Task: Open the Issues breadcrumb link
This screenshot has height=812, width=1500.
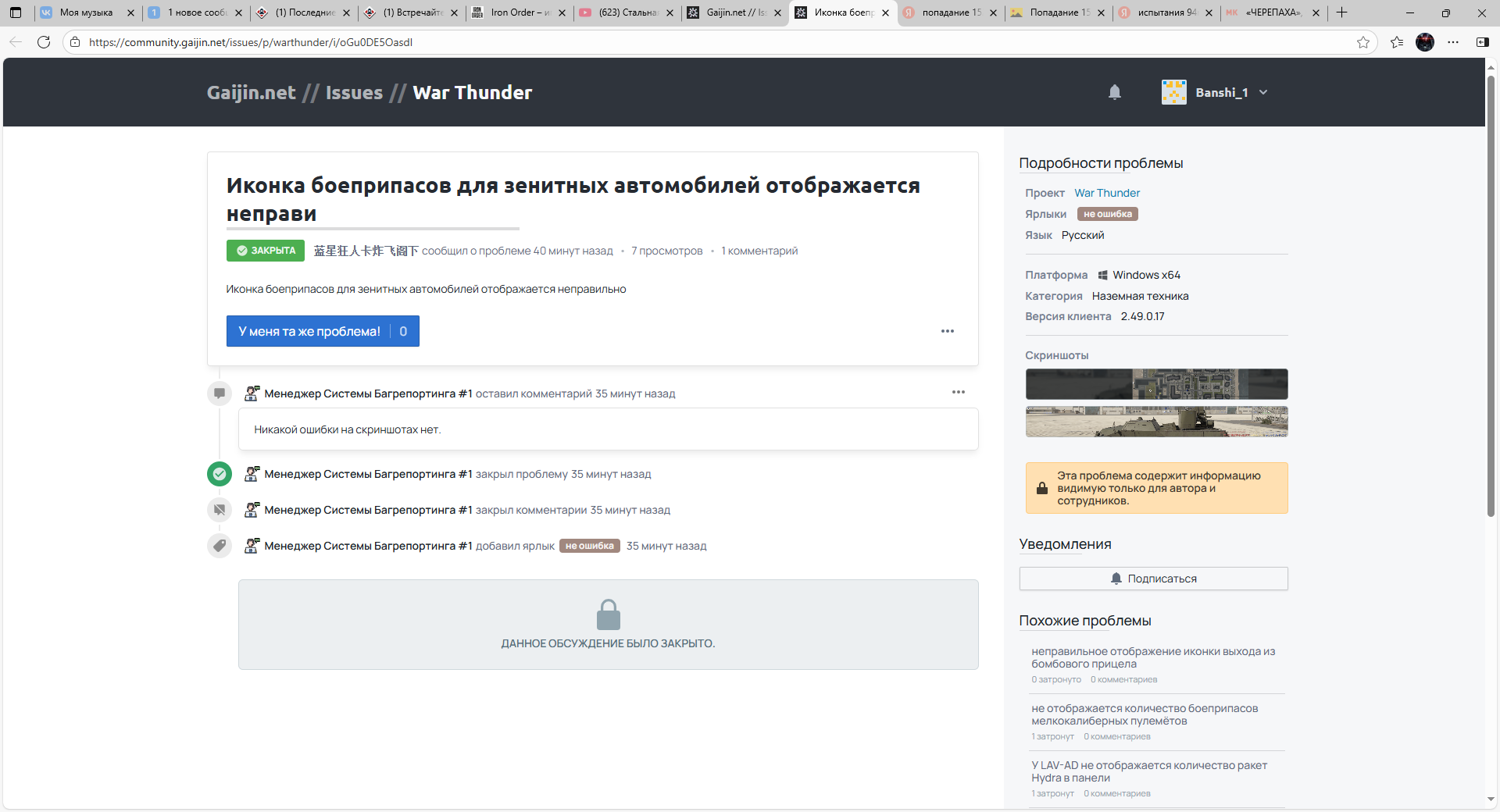Action: click(354, 92)
